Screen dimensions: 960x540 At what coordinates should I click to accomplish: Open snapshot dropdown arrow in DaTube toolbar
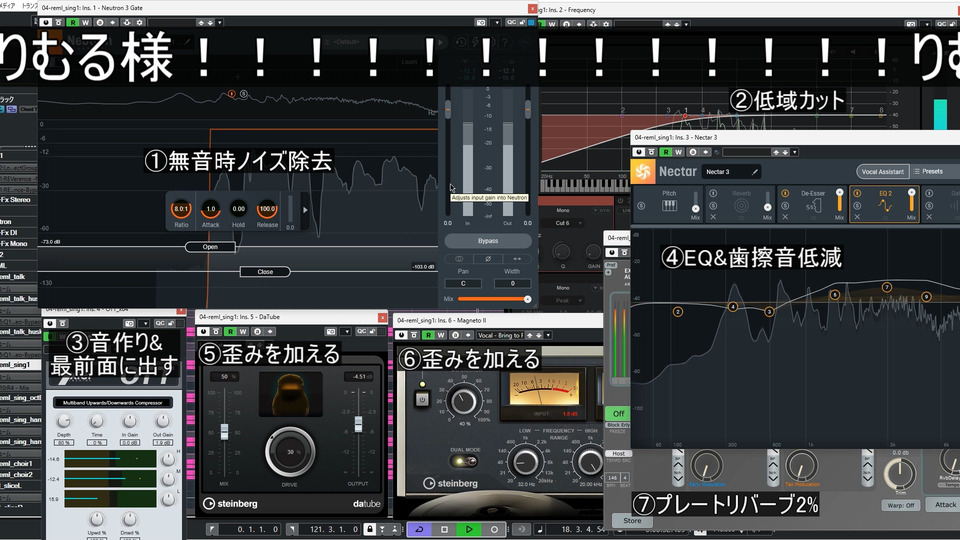click(346, 331)
